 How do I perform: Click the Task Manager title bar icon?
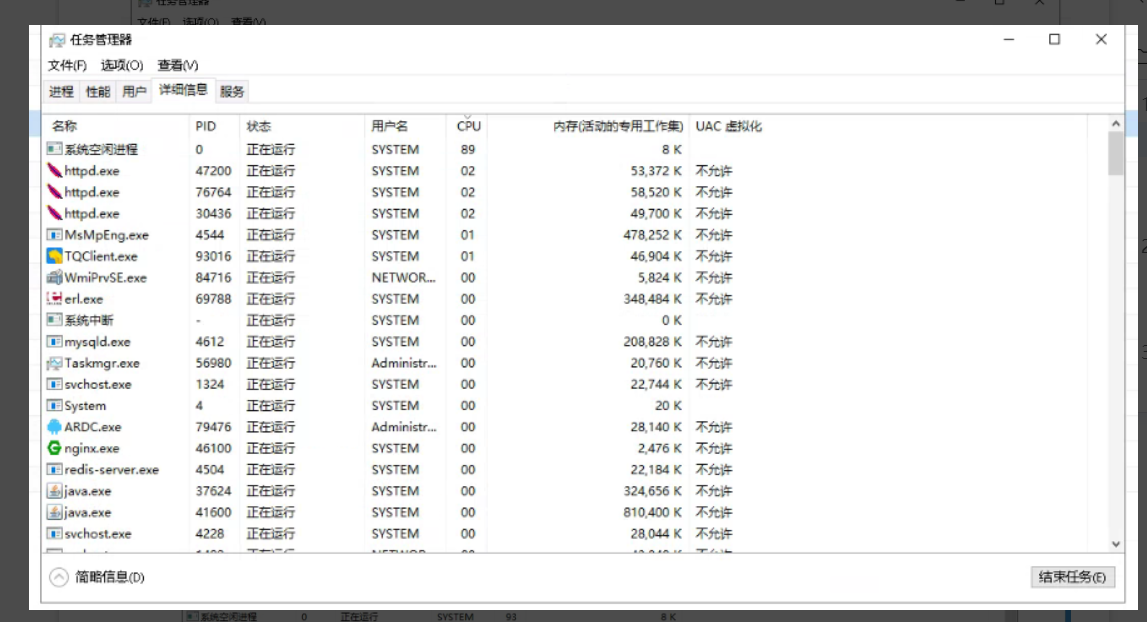pyautogui.click(x=56, y=40)
